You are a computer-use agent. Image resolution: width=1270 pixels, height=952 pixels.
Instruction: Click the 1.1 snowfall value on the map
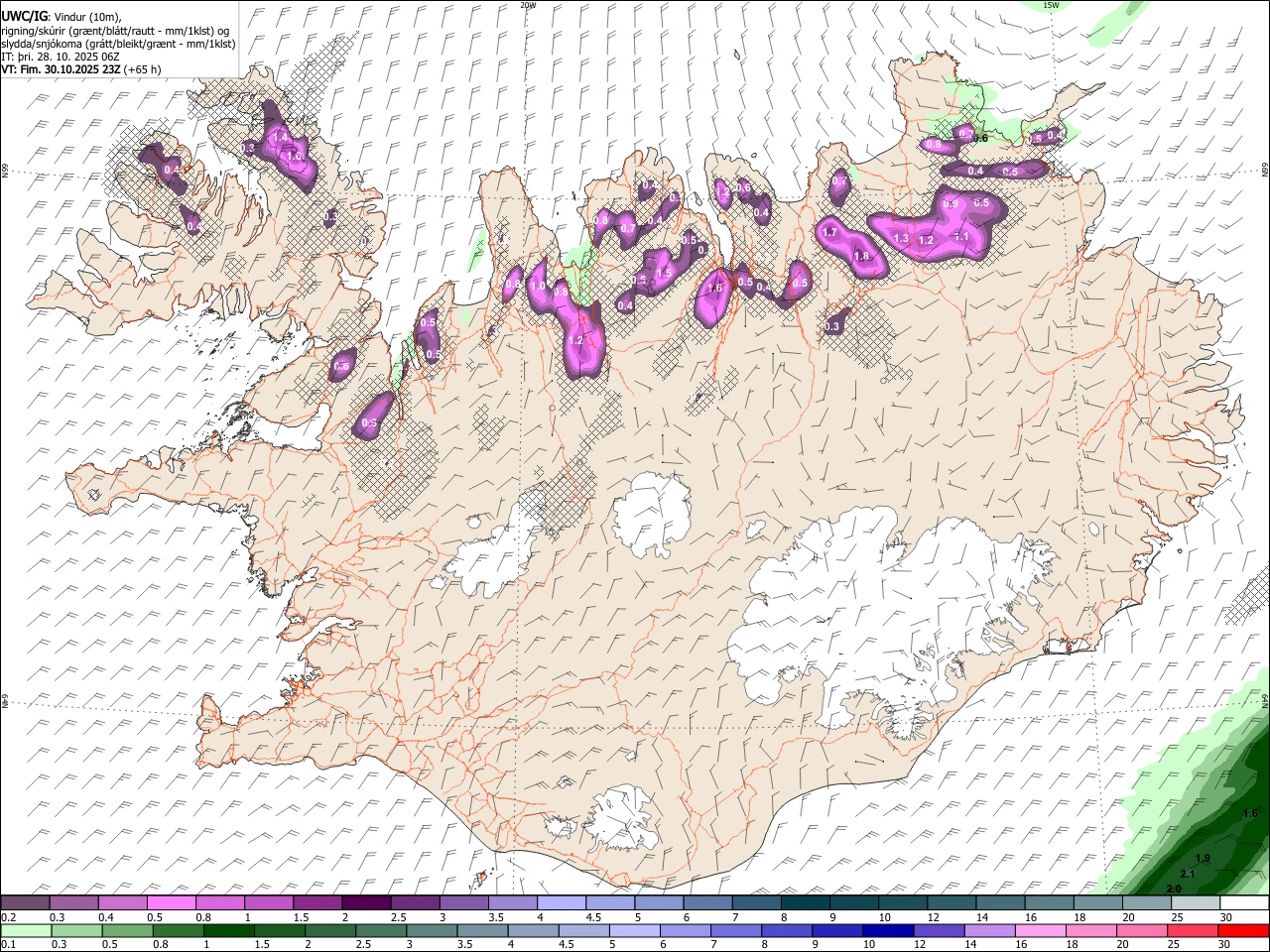coord(960,237)
